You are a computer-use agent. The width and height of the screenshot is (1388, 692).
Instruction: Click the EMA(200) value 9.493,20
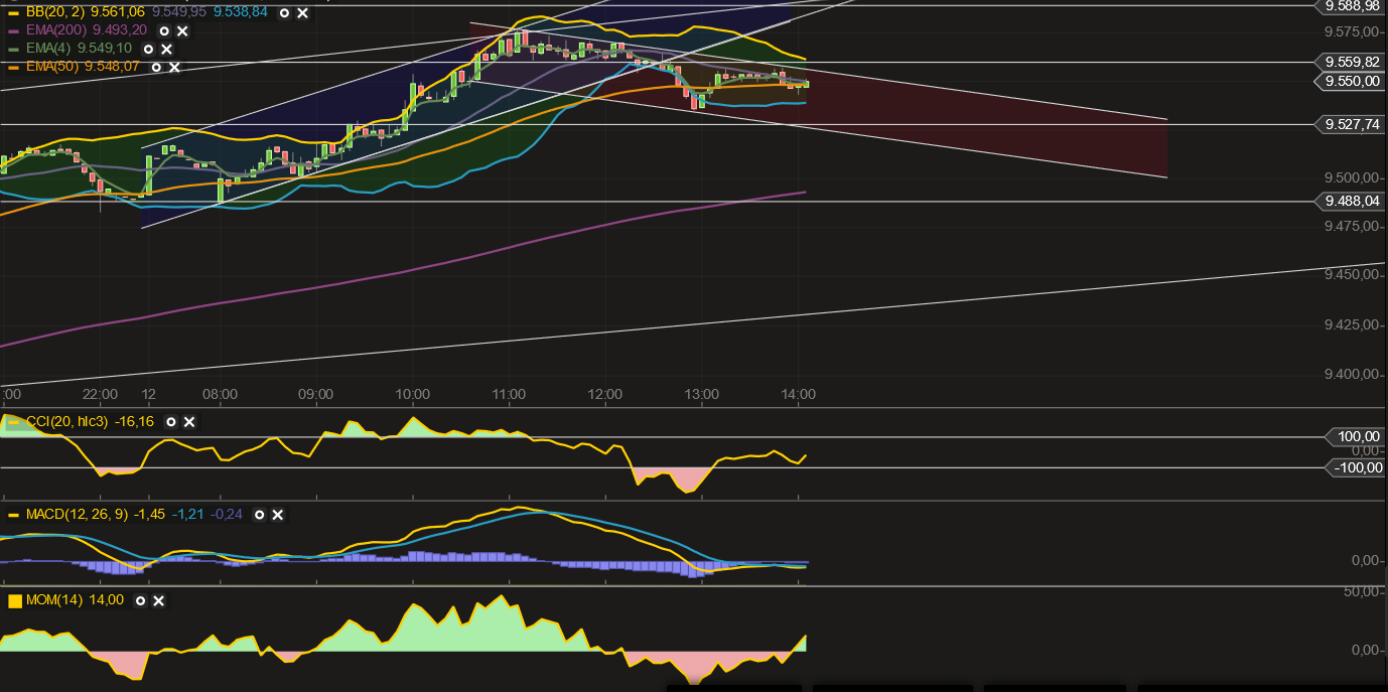[119, 31]
